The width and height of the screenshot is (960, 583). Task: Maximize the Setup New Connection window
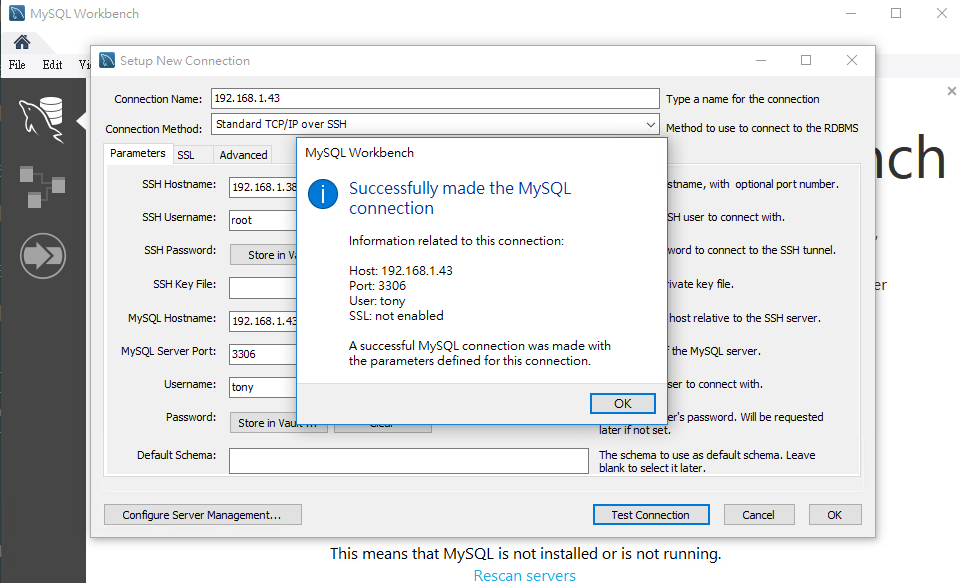coord(806,60)
